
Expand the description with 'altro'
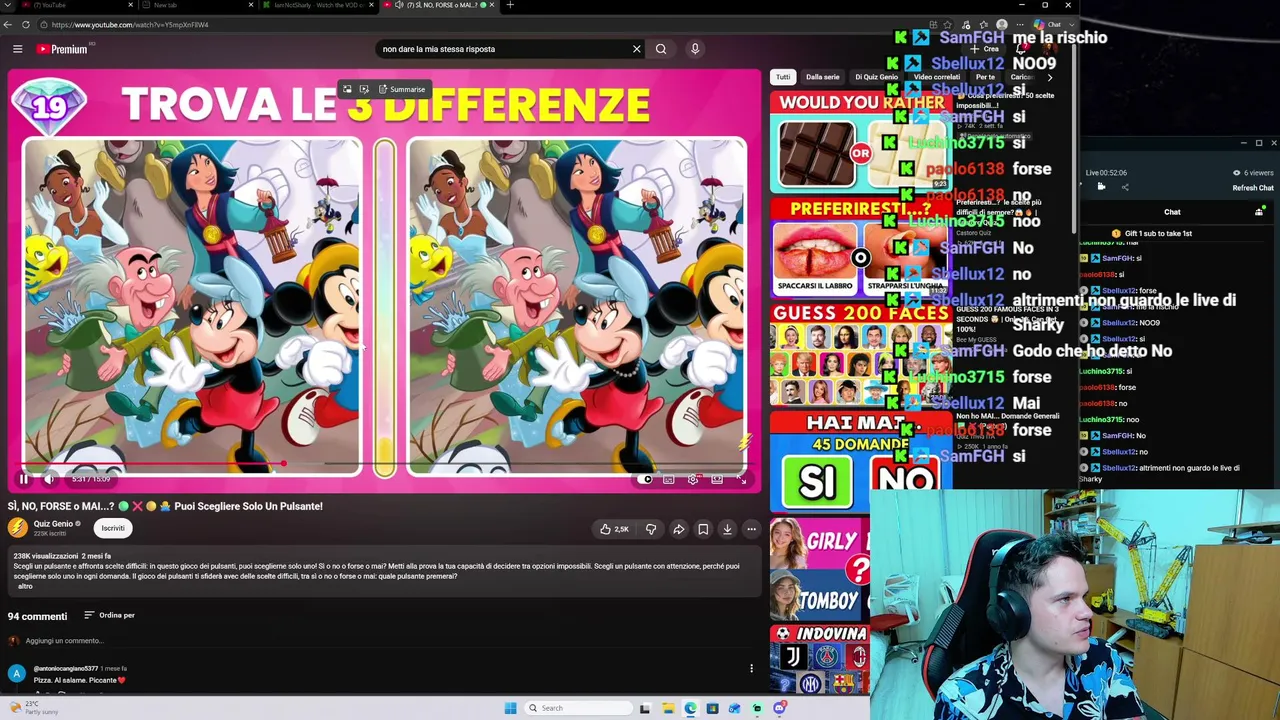point(25,586)
